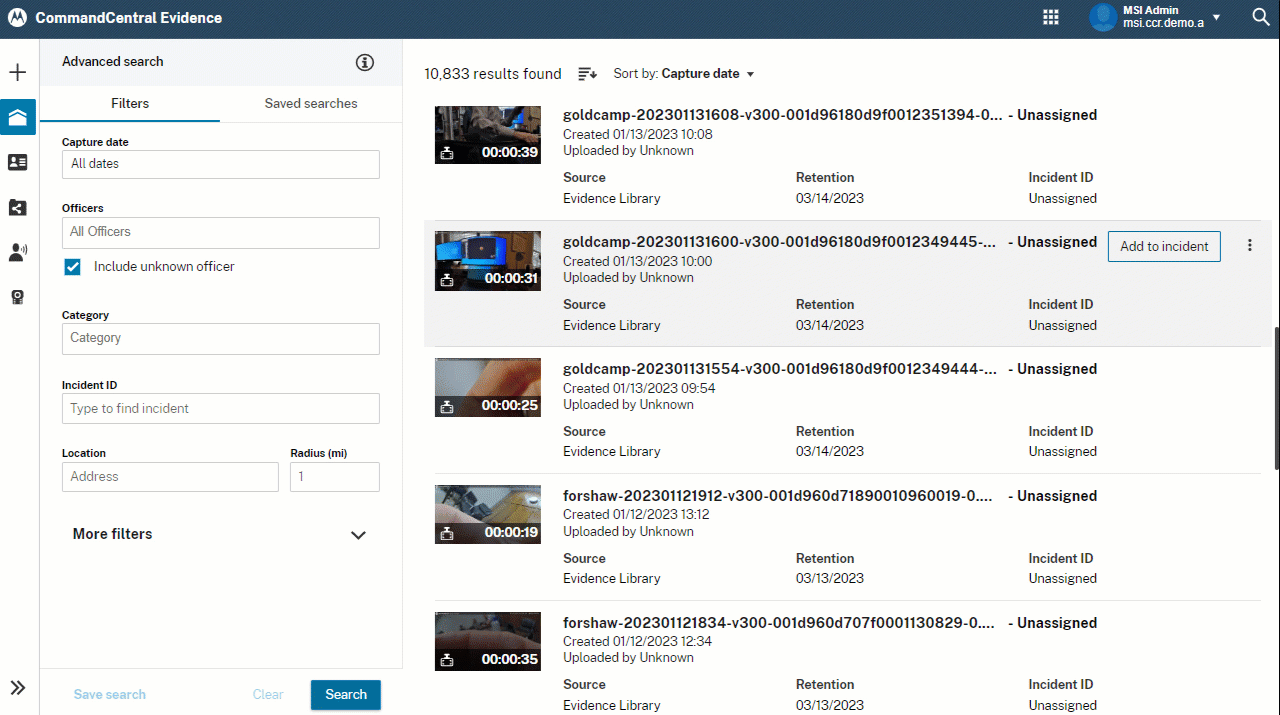Viewport: 1280px width, 715px height.
Task: Expand the More filters section
Action: point(358,535)
